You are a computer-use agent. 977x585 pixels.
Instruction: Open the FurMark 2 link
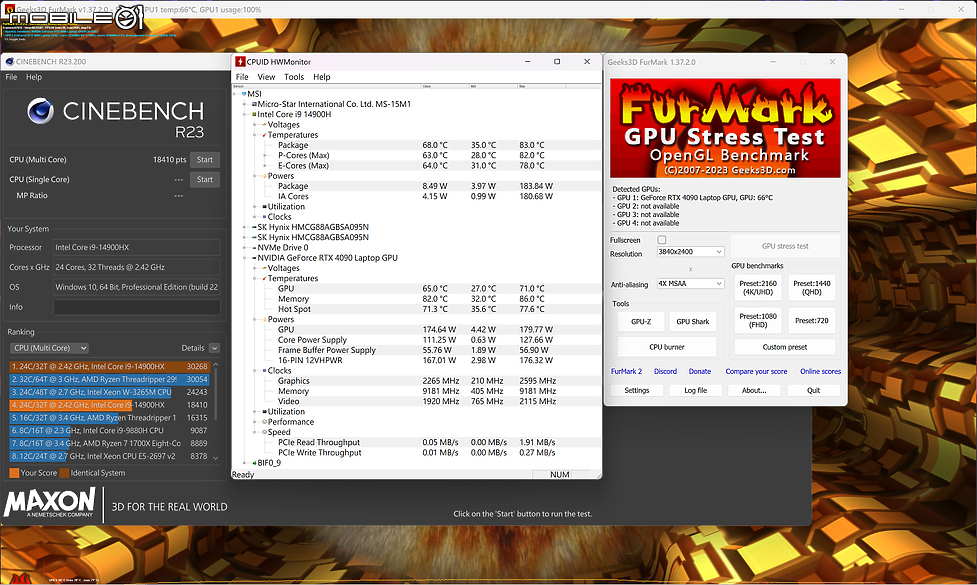click(626, 371)
